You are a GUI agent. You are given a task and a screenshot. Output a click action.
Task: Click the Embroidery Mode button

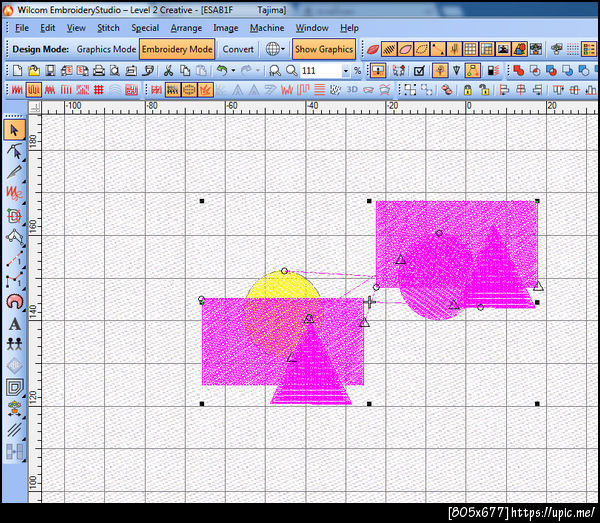[177, 49]
